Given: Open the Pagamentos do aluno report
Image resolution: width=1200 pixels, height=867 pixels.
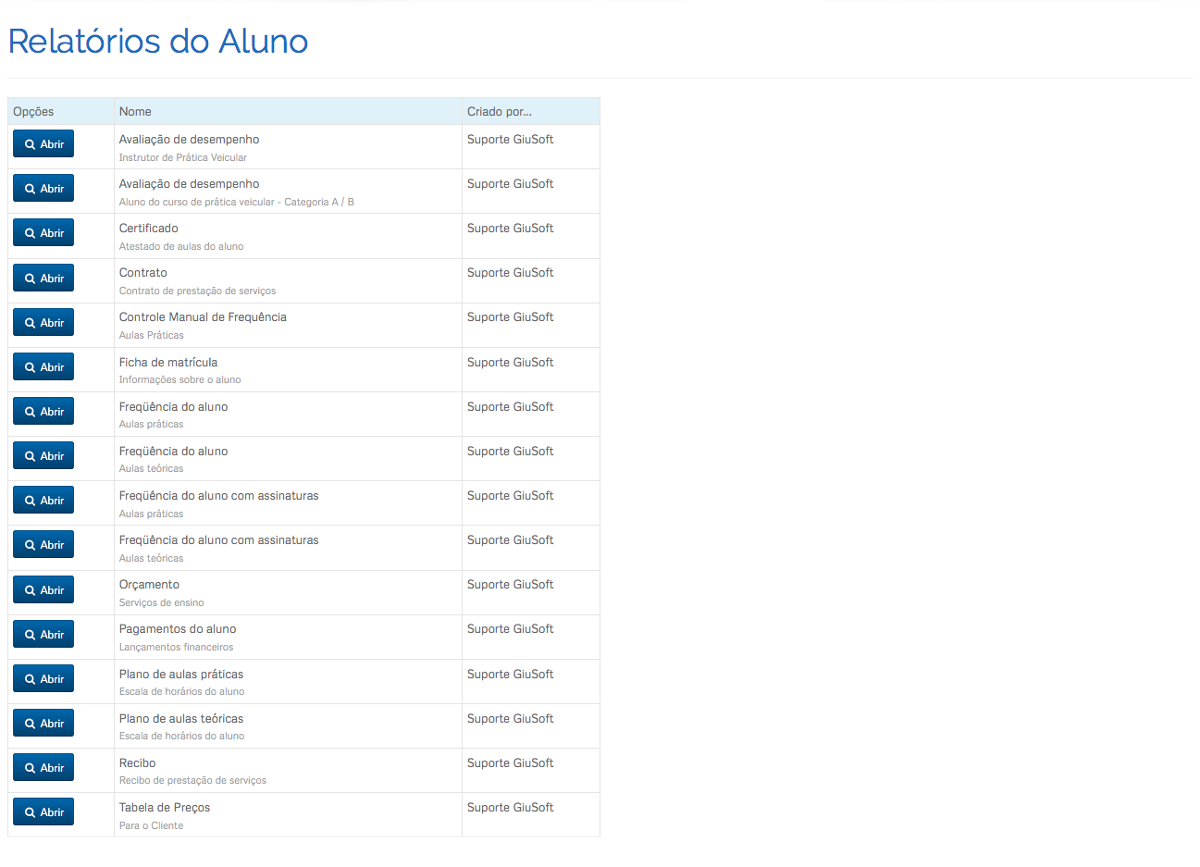Looking at the screenshot, I should coord(43,634).
